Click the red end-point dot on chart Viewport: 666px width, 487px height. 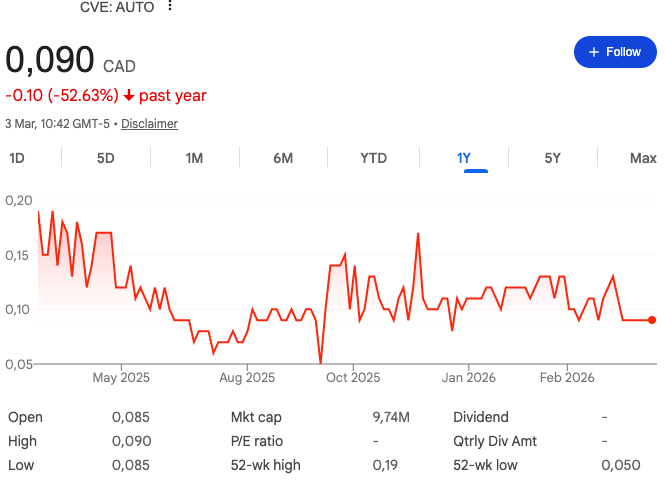[x=652, y=320]
